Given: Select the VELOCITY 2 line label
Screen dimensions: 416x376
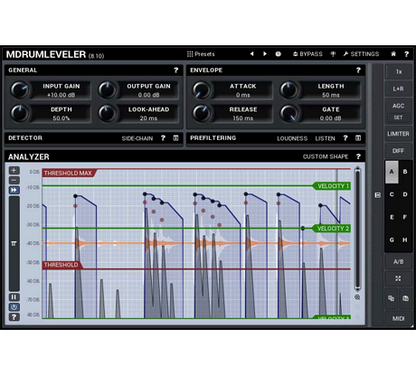Looking at the screenshot, I should point(332,228).
